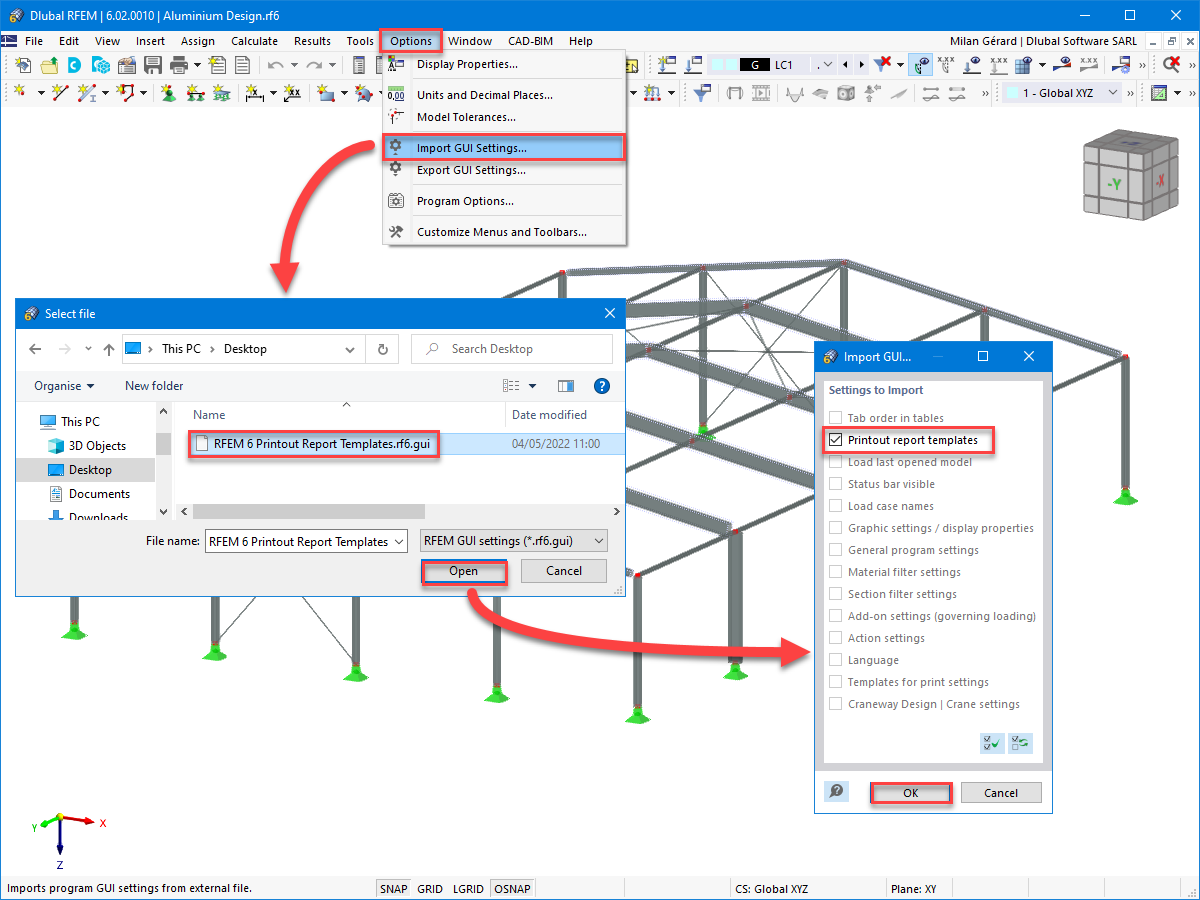Click the Save floppy disk icon
The image size is (1200, 900).
153,65
